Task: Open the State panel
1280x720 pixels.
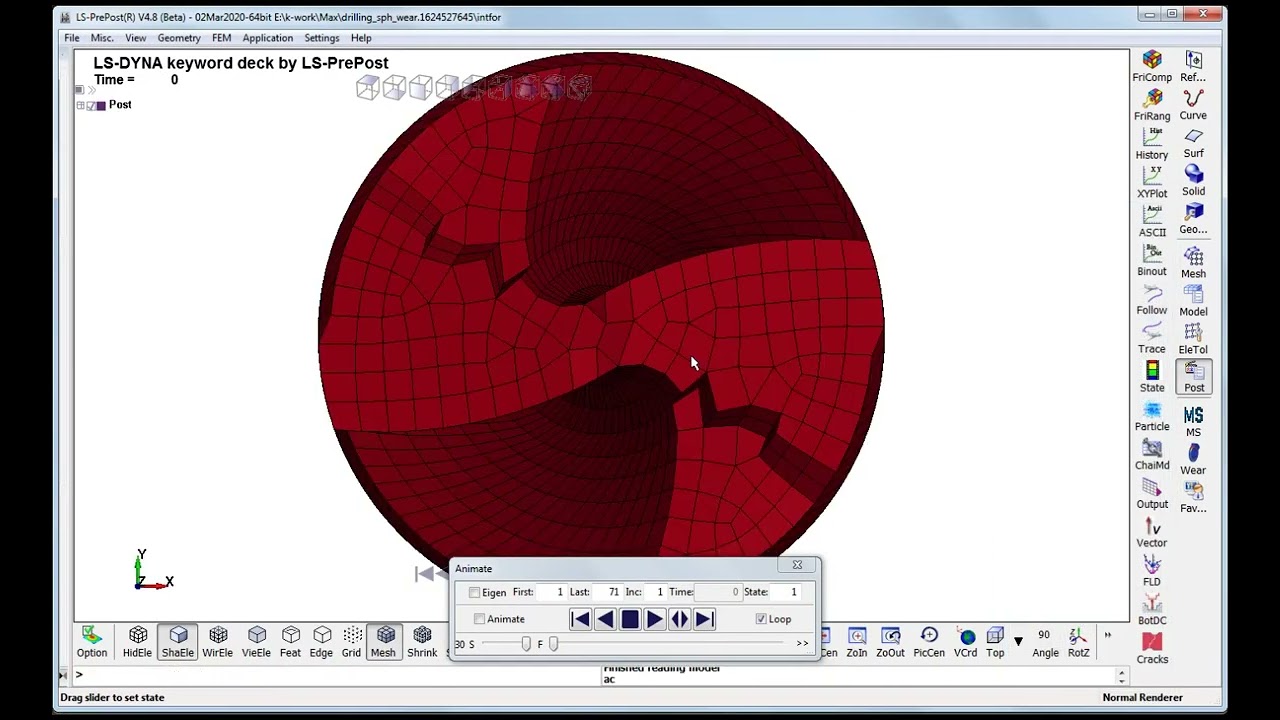Action: (1152, 377)
